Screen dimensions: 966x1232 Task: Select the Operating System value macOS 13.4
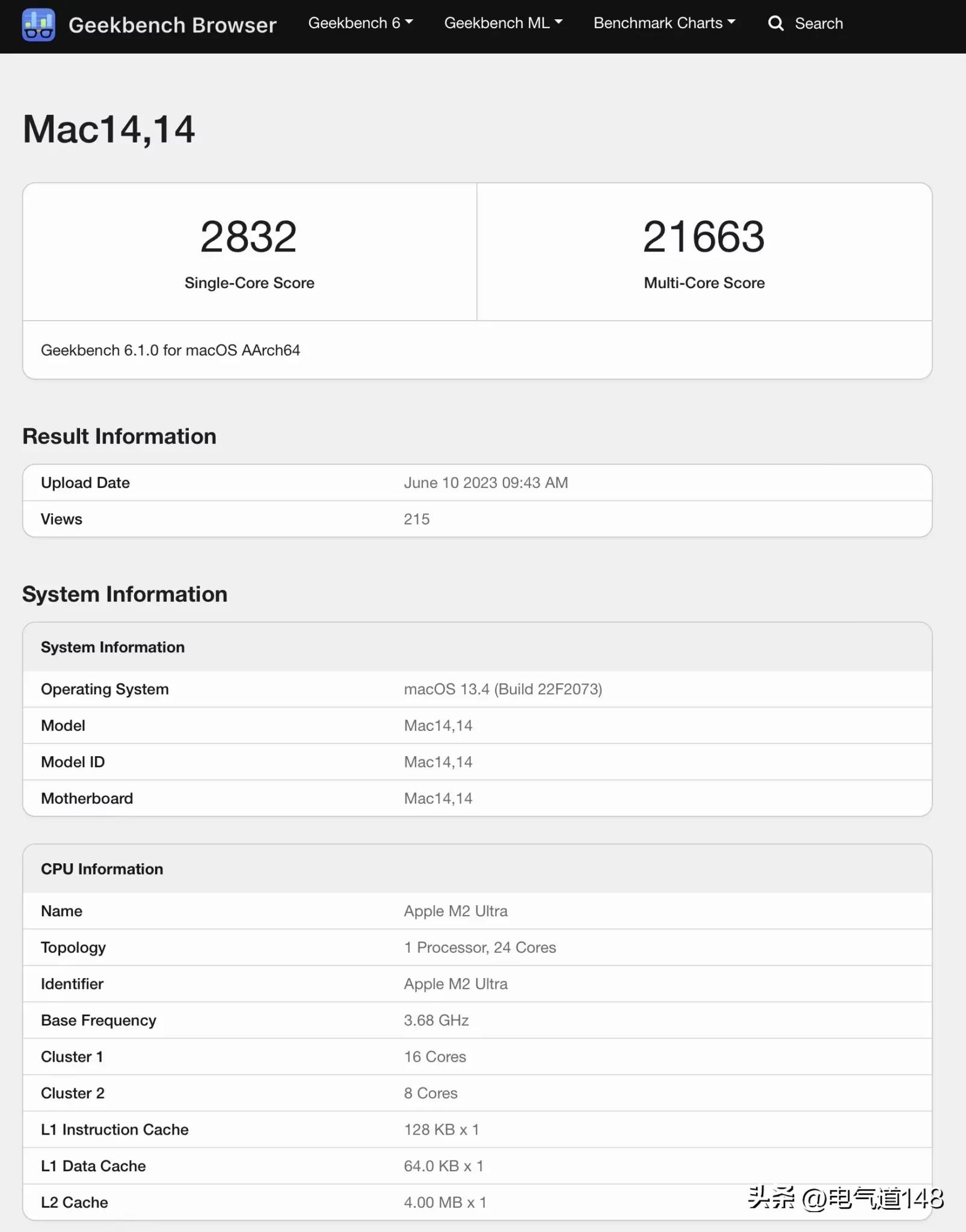(503, 689)
